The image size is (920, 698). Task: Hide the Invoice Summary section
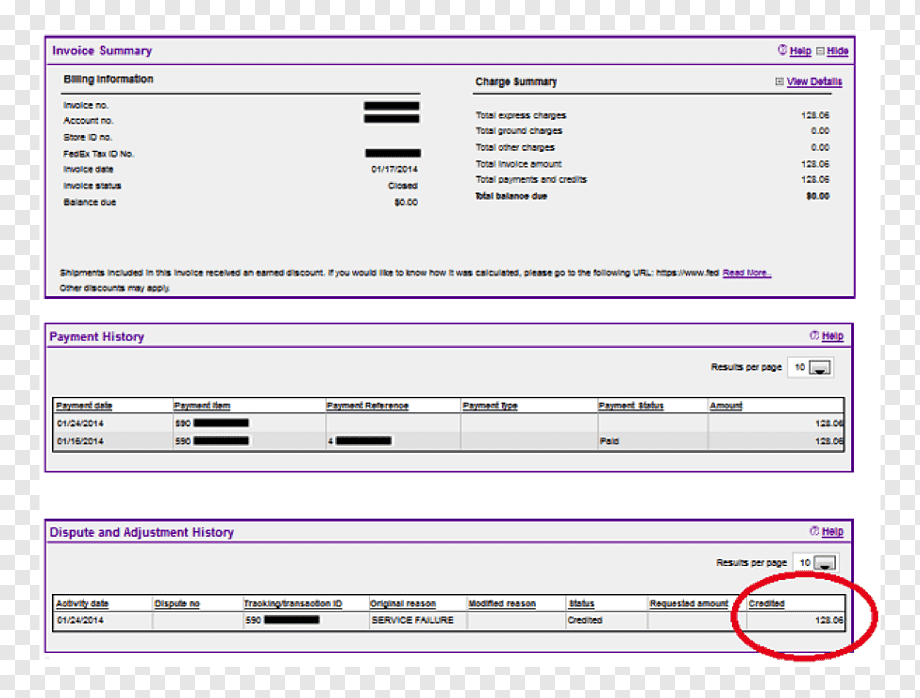click(837, 51)
